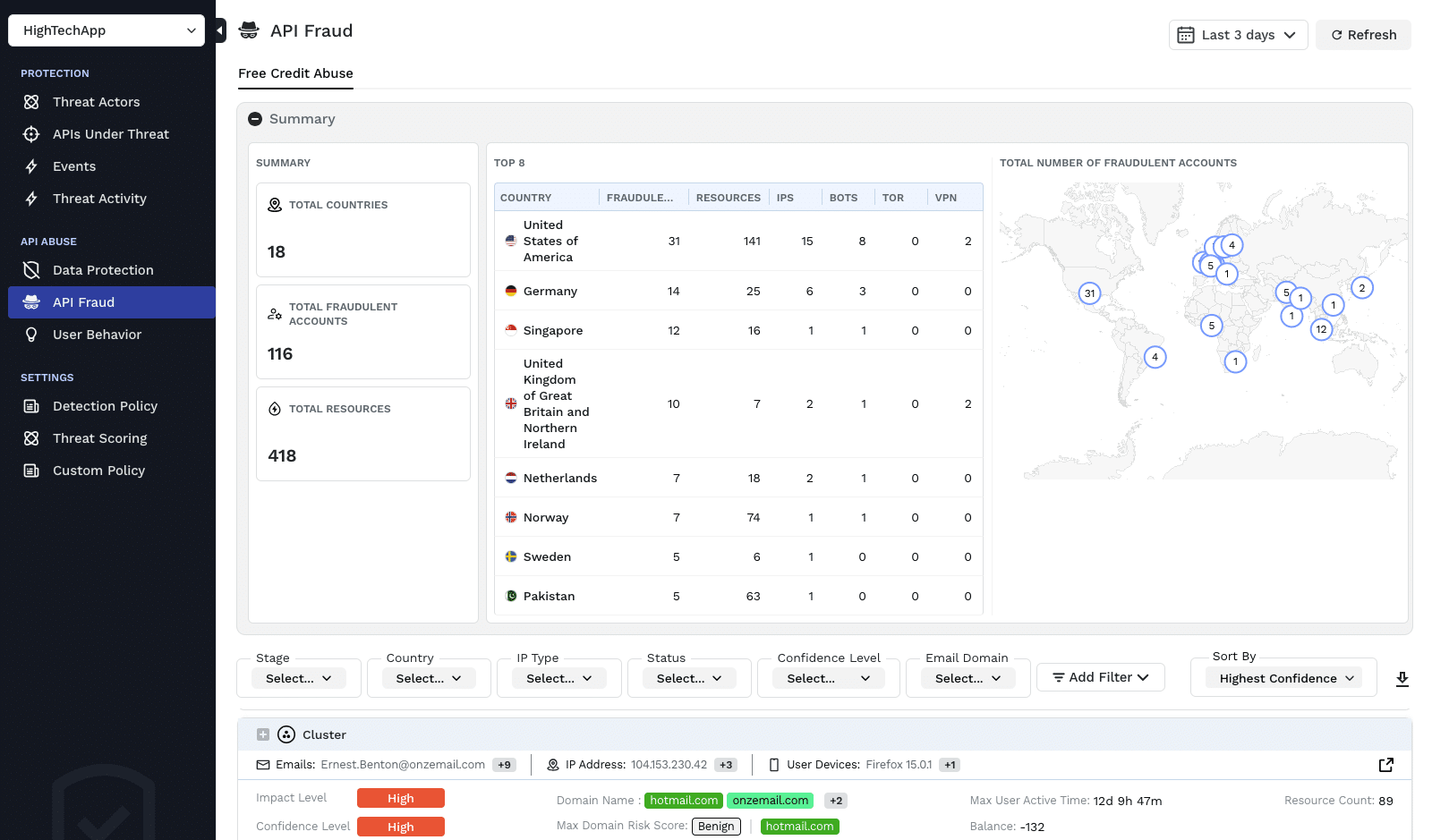The height and width of the screenshot is (840, 1432).
Task: Open the Highest Confidence sort dropdown
Action: point(1285,678)
